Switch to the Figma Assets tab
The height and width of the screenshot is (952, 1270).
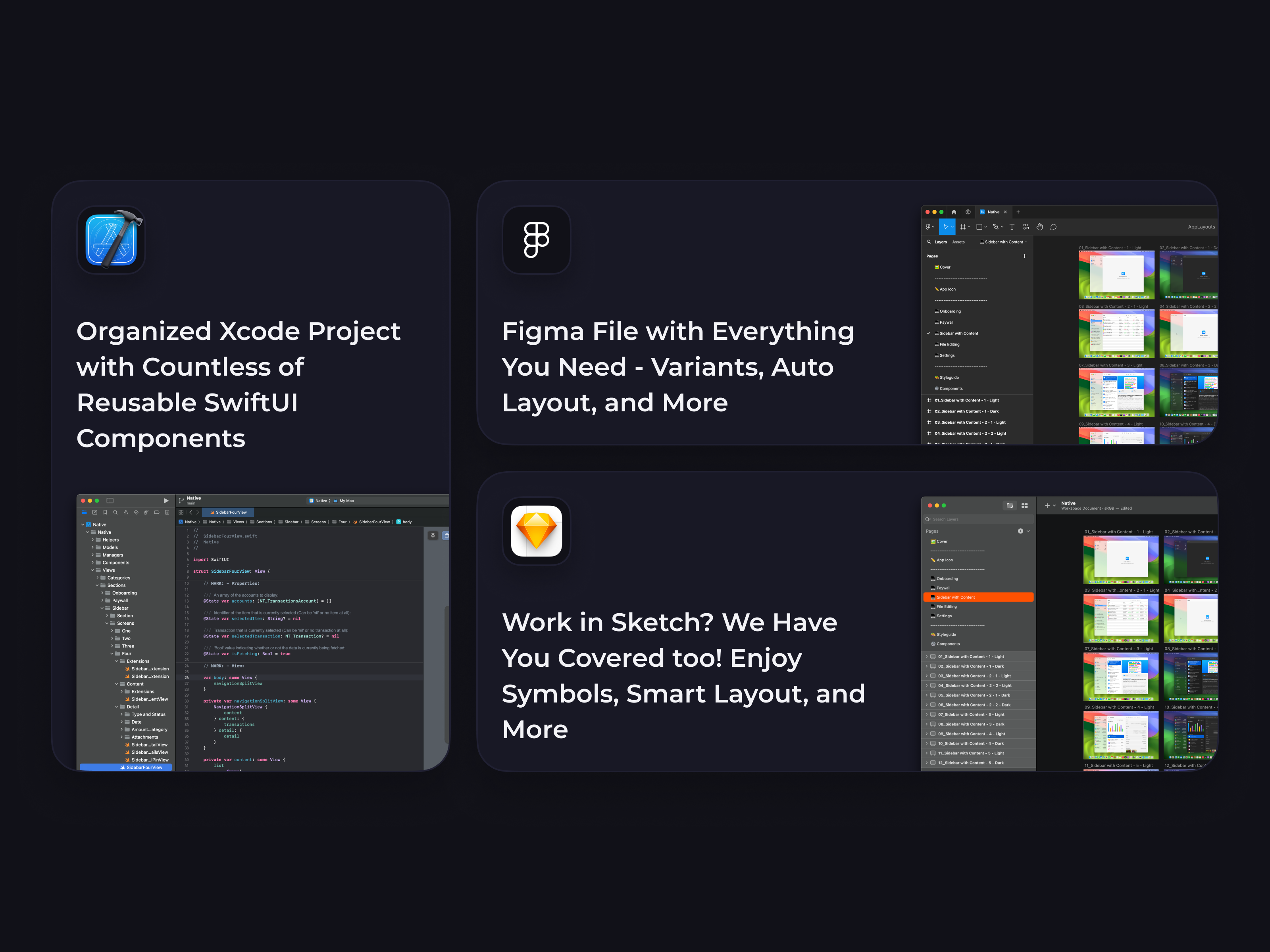click(958, 242)
